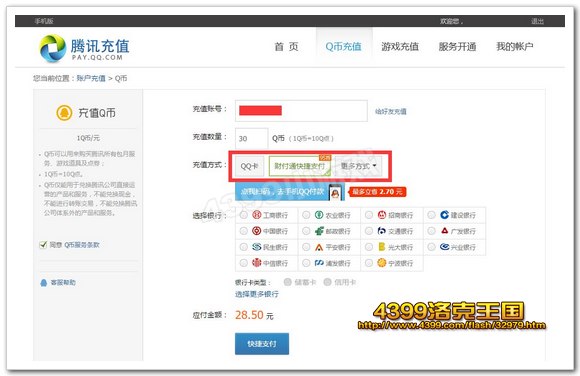Switch to the 服务开通 tab

tap(457, 47)
